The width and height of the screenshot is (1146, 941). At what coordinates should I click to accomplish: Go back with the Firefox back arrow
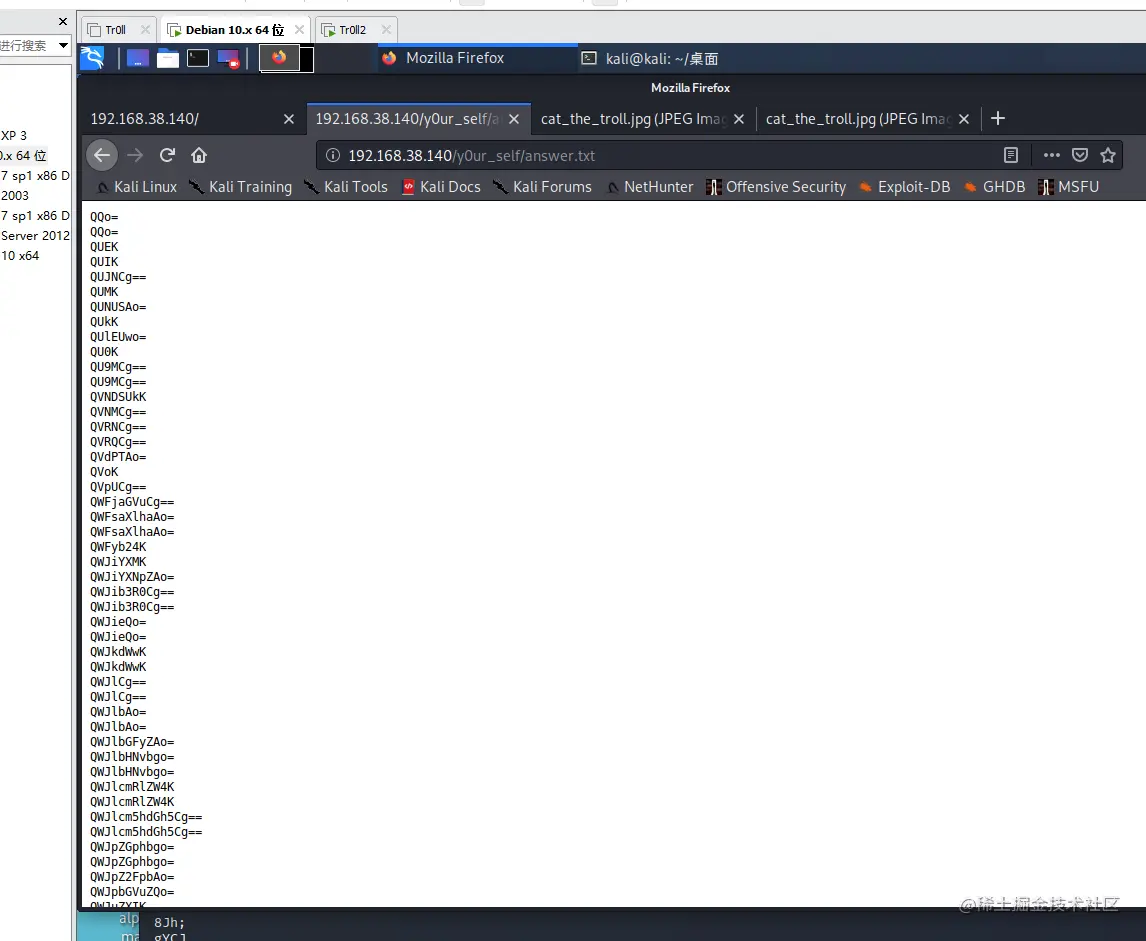(x=102, y=155)
